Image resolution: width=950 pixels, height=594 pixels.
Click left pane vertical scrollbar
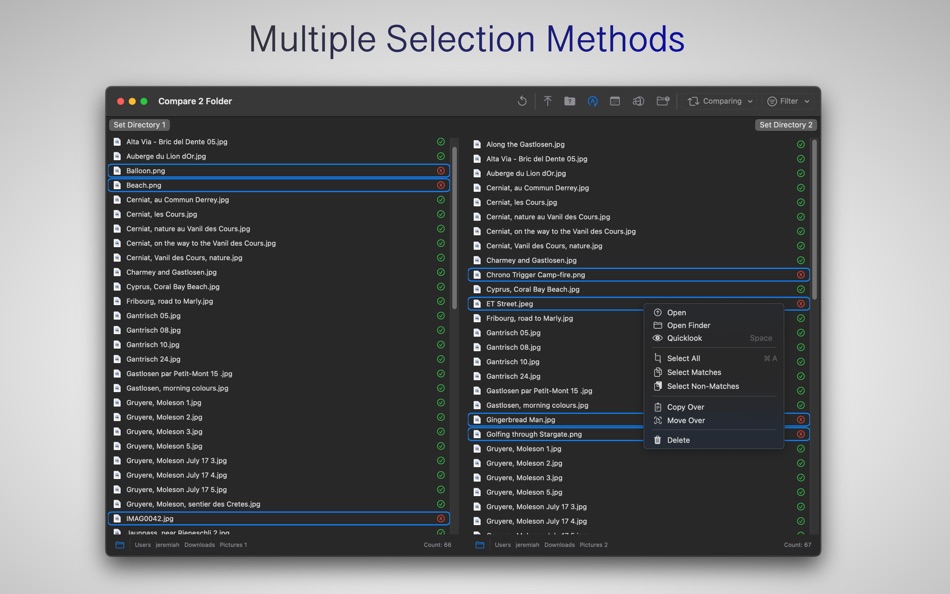[454, 227]
